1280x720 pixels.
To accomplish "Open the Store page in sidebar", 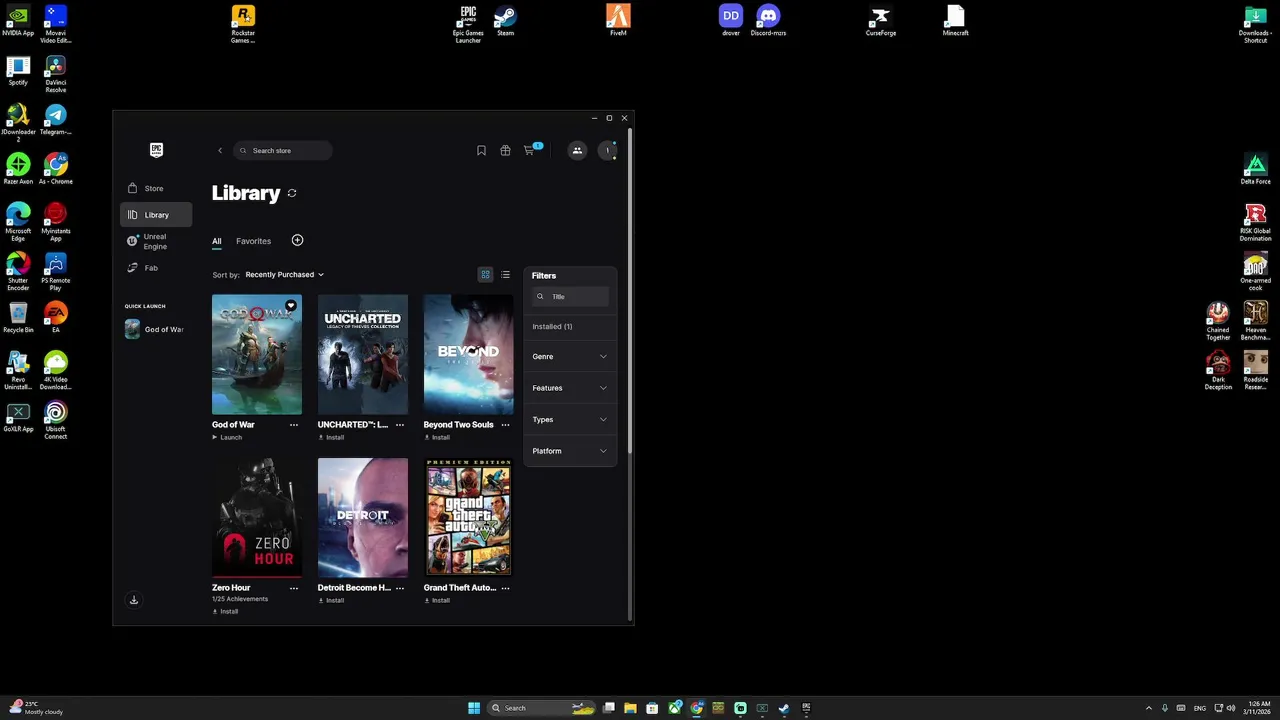I will pyautogui.click(x=156, y=188).
